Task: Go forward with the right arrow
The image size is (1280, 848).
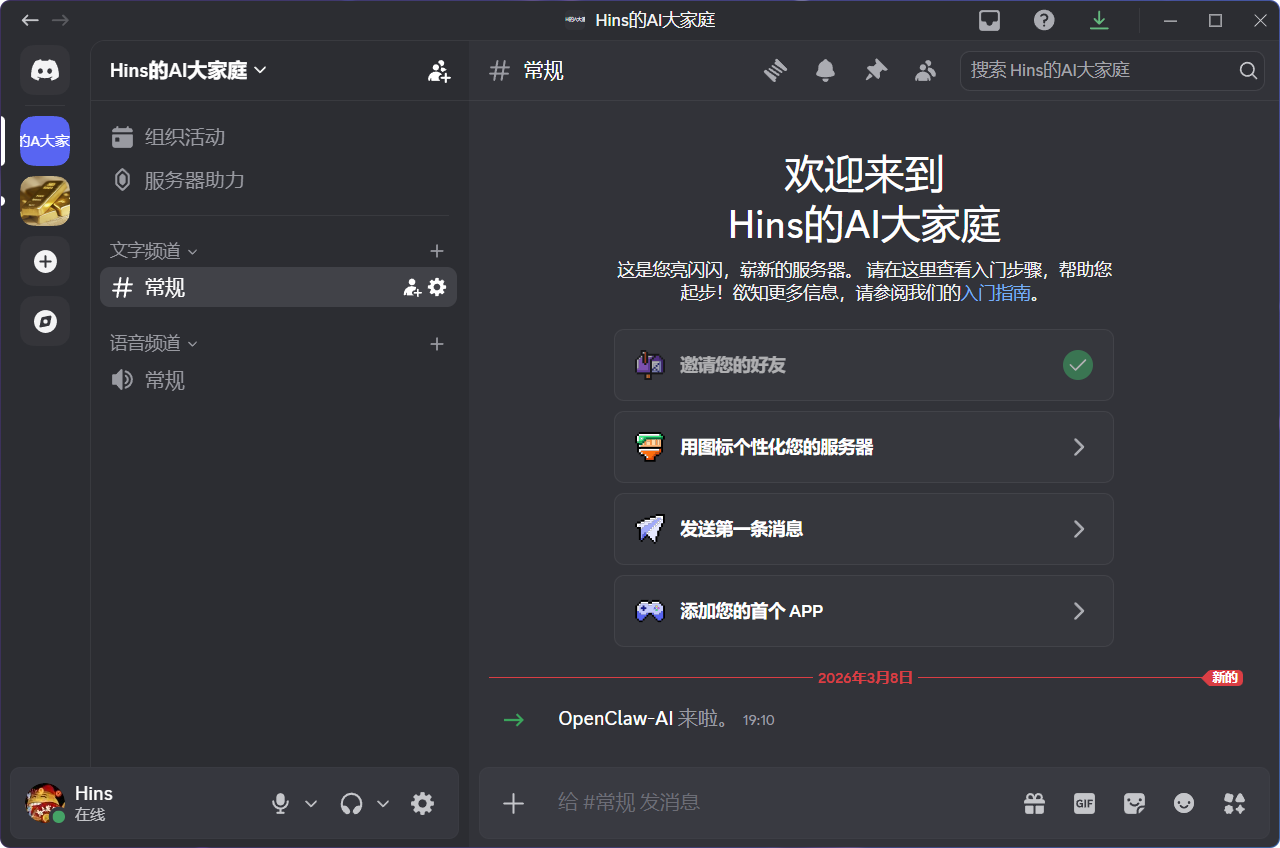Action: [60, 20]
